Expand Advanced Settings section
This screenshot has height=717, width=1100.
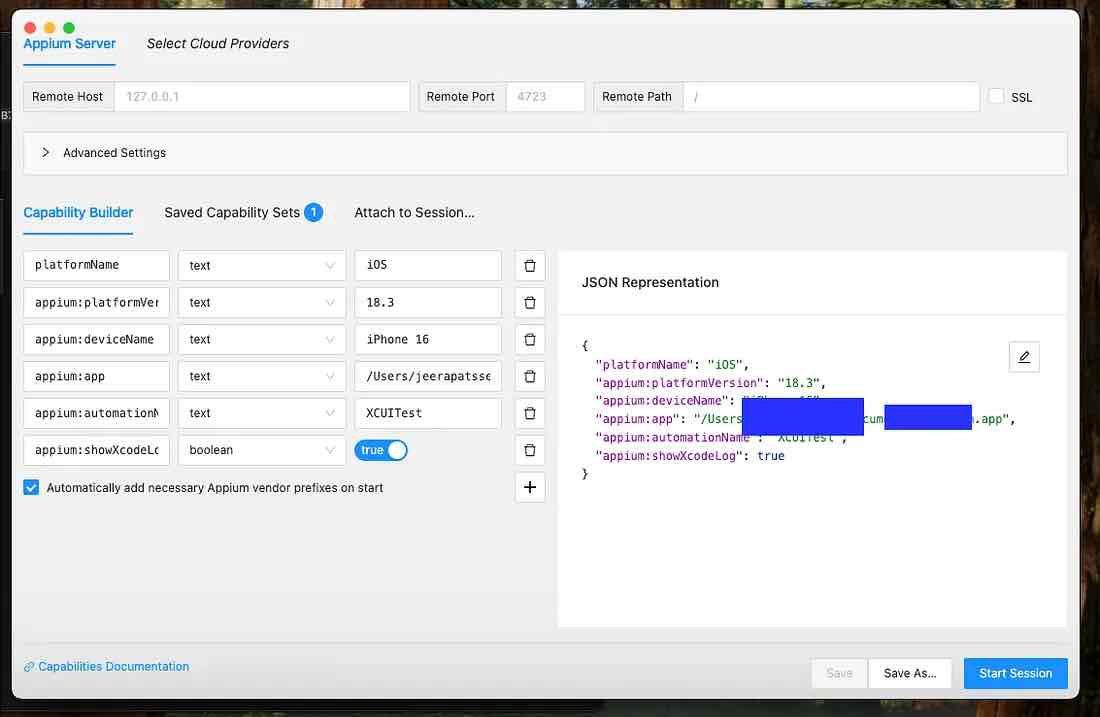point(545,153)
